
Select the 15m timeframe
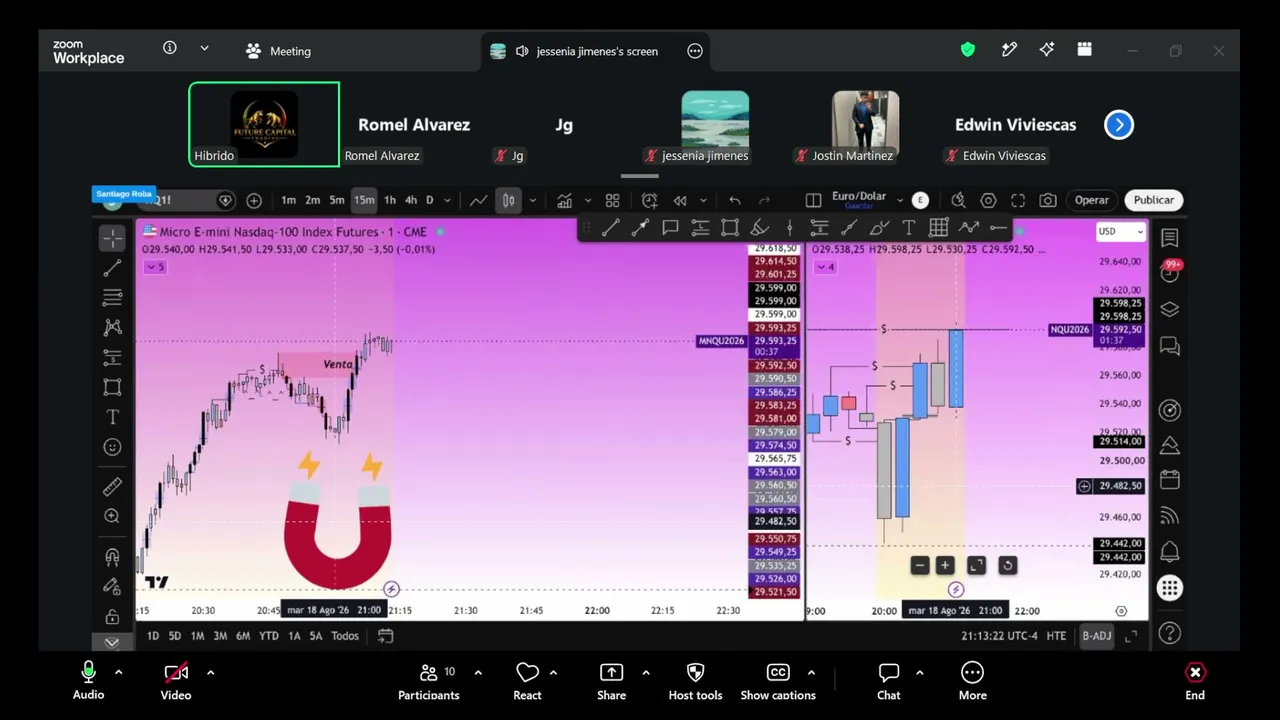364,200
